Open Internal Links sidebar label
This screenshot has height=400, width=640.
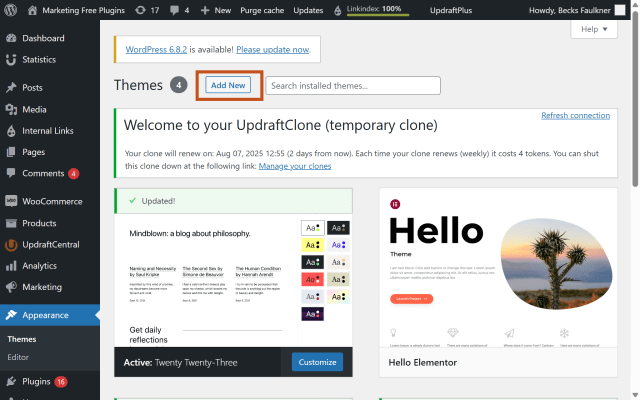48,131
